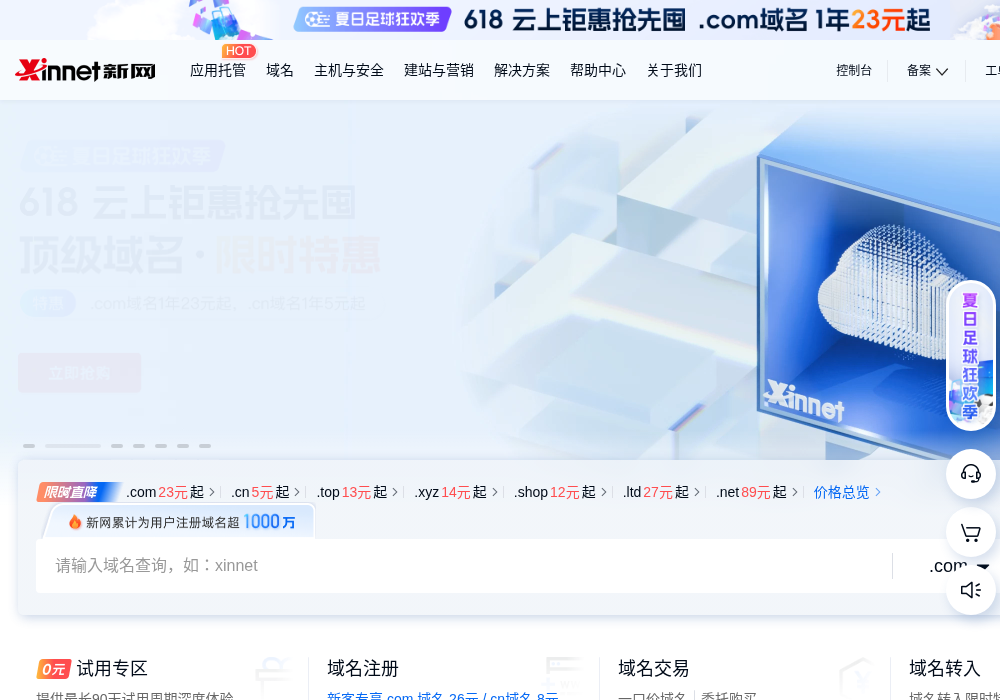Viewport: 1000px width, 700px height.
Task: Open the 关于我们 menu
Action: 674,70
